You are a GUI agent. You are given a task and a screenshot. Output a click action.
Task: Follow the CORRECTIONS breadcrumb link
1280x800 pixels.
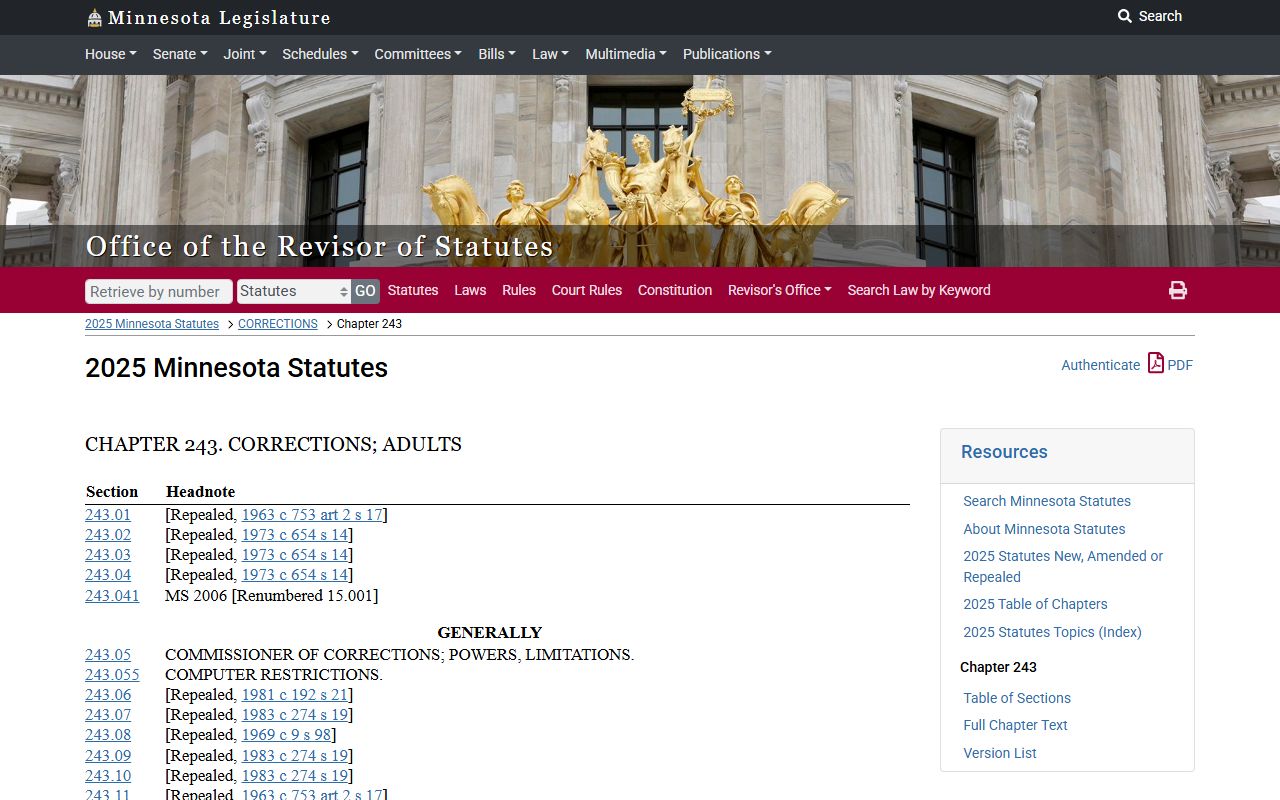click(278, 324)
